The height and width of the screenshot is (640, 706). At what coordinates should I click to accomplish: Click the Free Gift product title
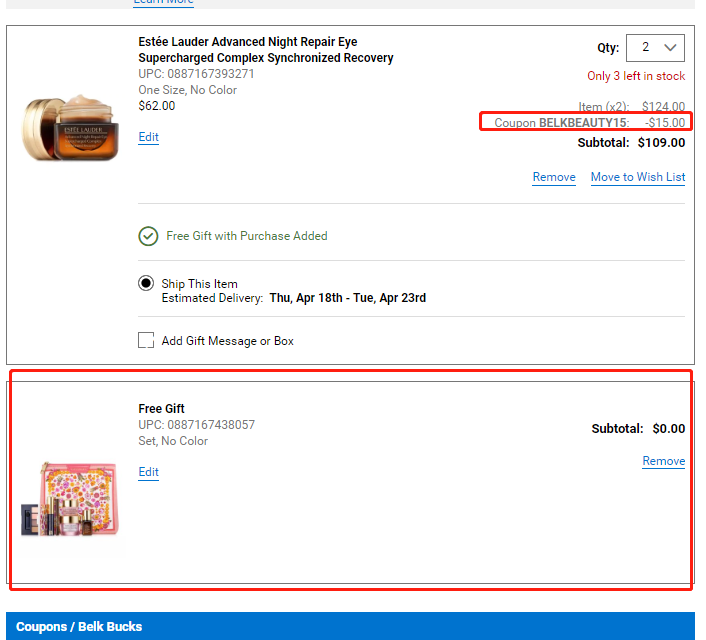pyautogui.click(x=161, y=409)
